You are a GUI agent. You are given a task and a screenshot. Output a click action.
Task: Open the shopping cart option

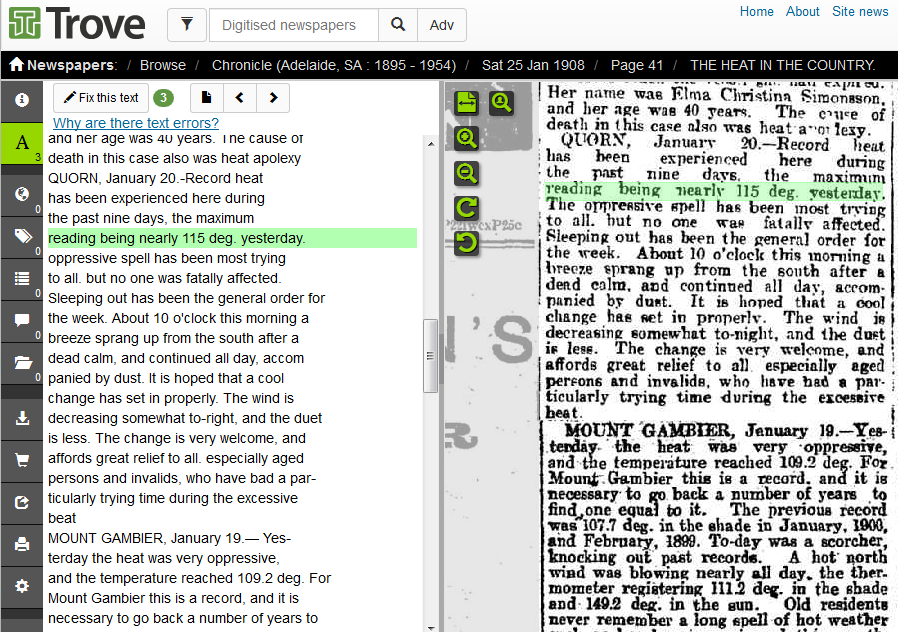(x=22, y=460)
